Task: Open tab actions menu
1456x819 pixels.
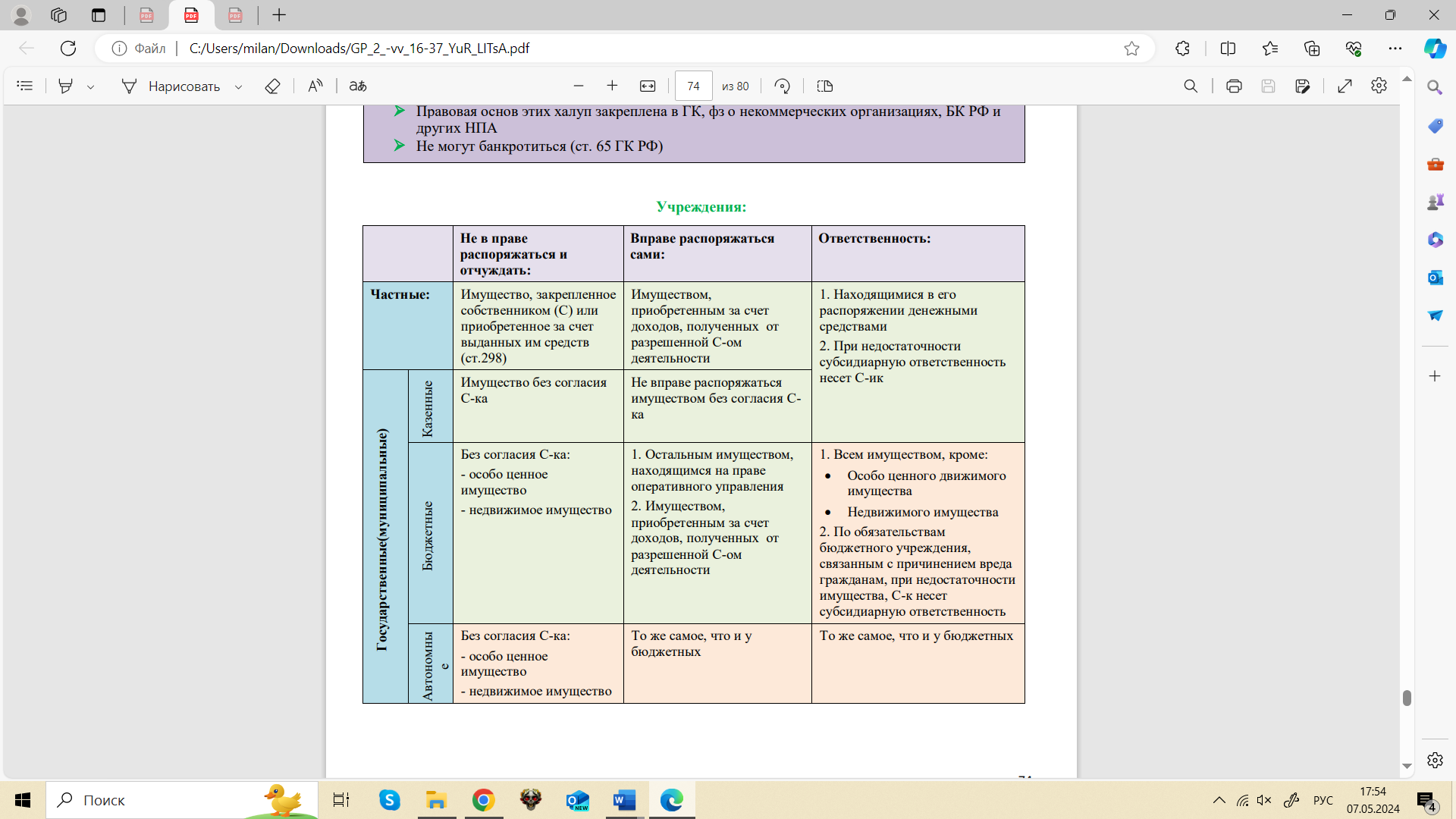Action: [99, 15]
